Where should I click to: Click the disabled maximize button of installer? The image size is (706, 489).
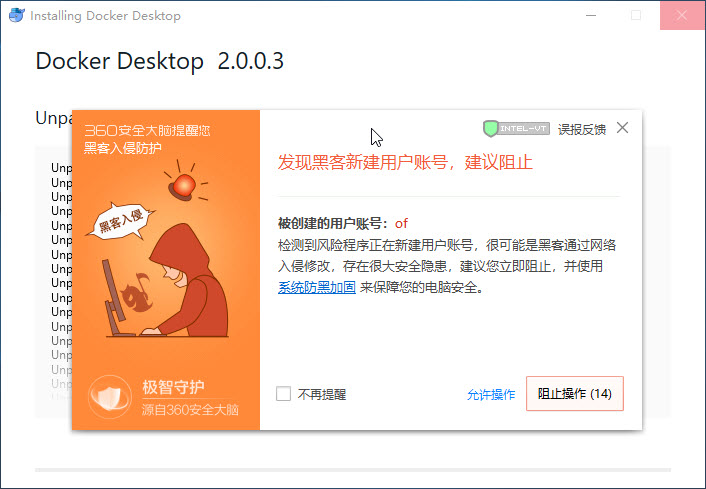[636, 15]
